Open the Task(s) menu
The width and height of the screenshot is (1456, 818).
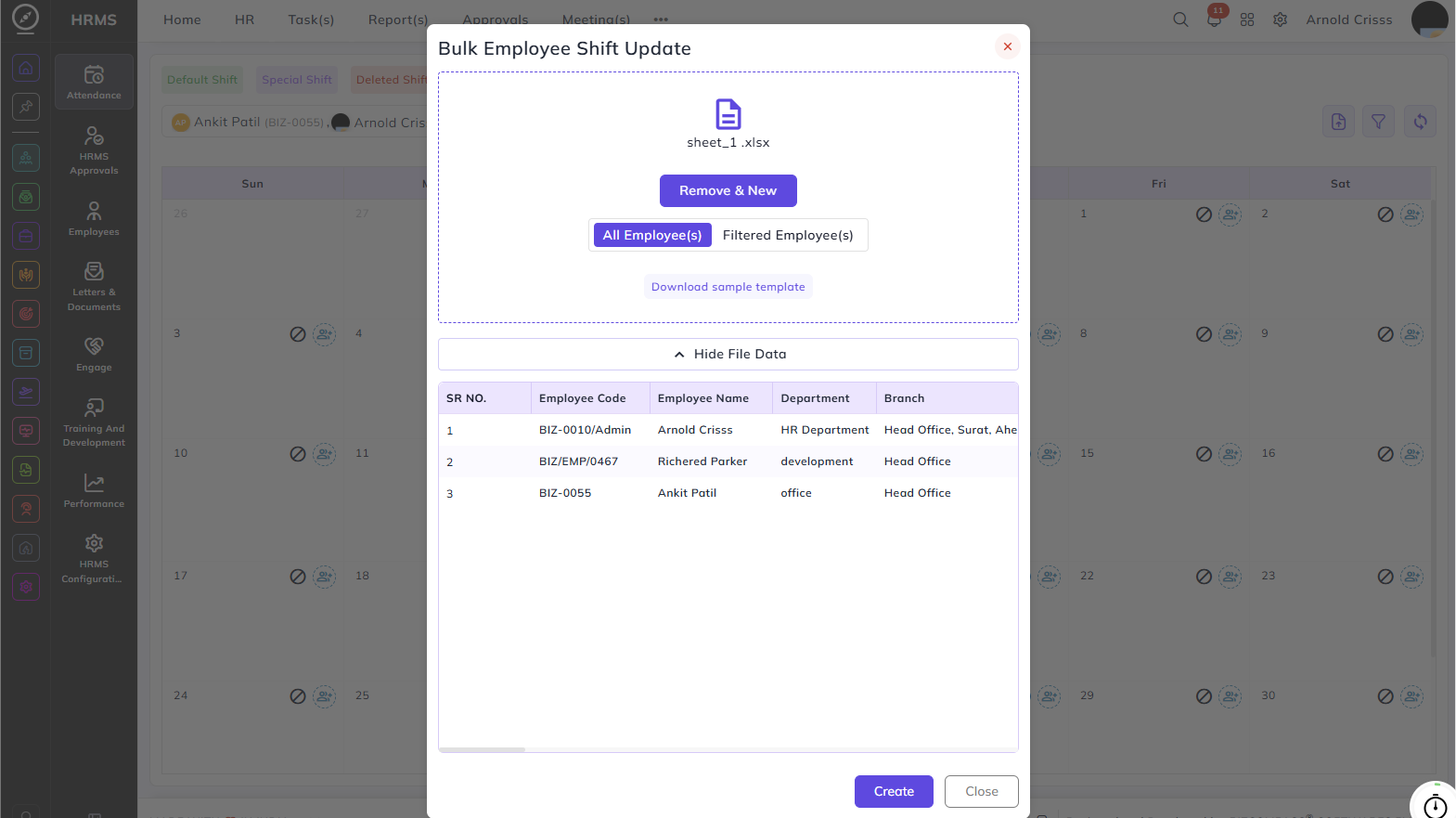[311, 19]
